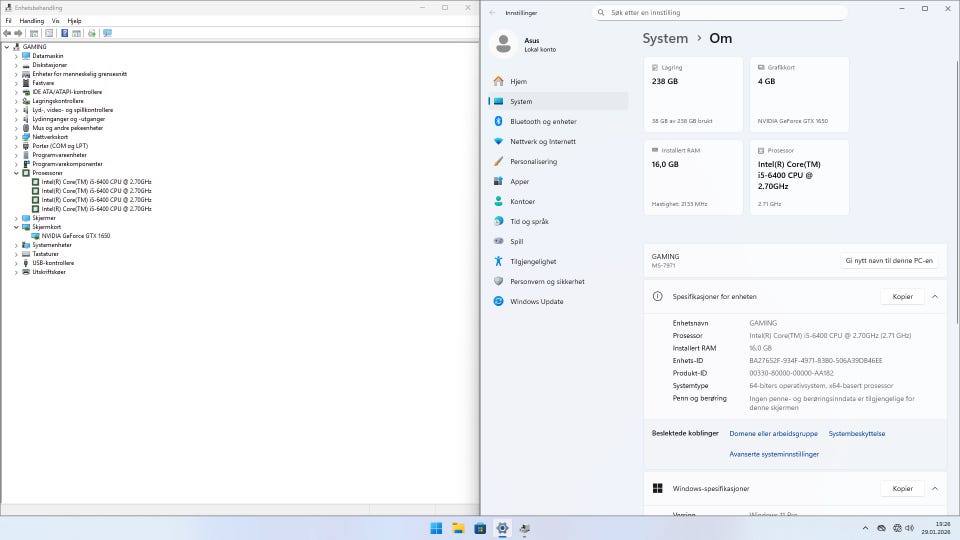
Task: Expand the Datamaskin tree node
Action: [x=17, y=56]
